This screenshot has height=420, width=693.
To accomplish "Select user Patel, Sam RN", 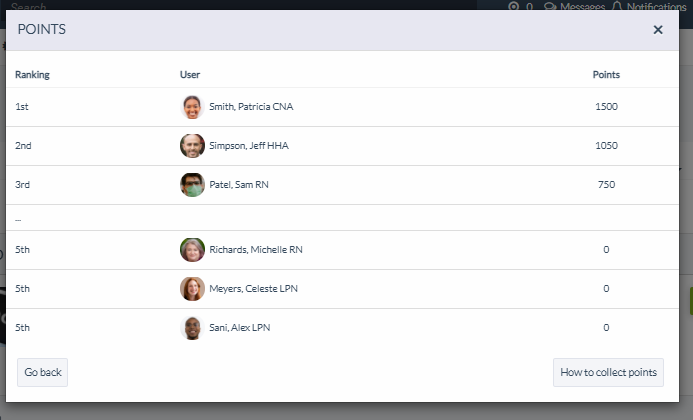I will (x=239, y=185).
